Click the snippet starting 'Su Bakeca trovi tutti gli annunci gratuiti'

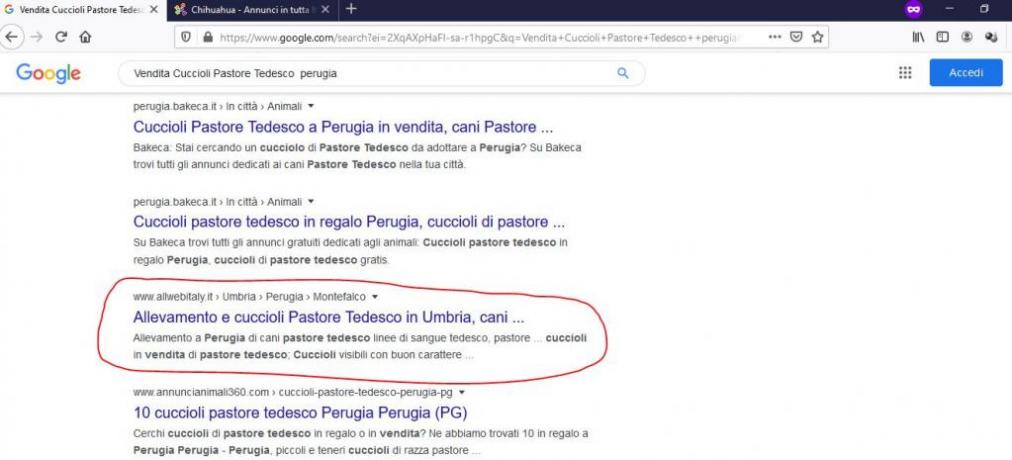[350, 251]
